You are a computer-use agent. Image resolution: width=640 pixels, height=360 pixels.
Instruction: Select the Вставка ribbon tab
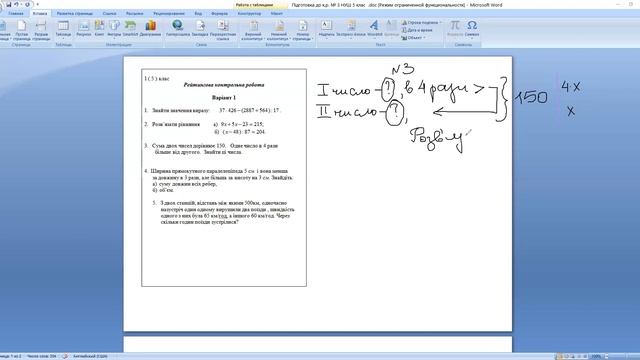coord(40,13)
